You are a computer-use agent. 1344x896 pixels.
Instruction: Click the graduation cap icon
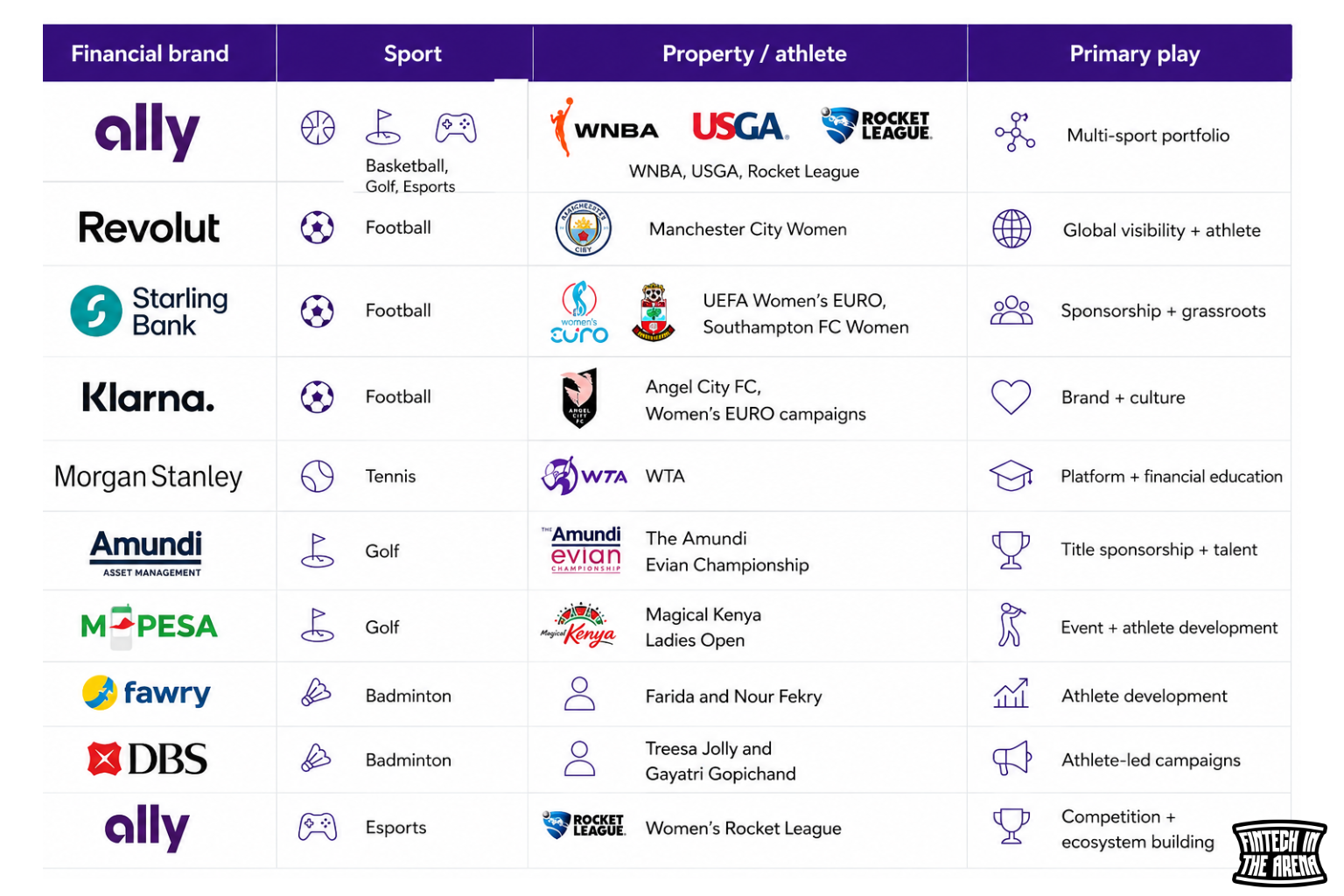coord(1011,476)
